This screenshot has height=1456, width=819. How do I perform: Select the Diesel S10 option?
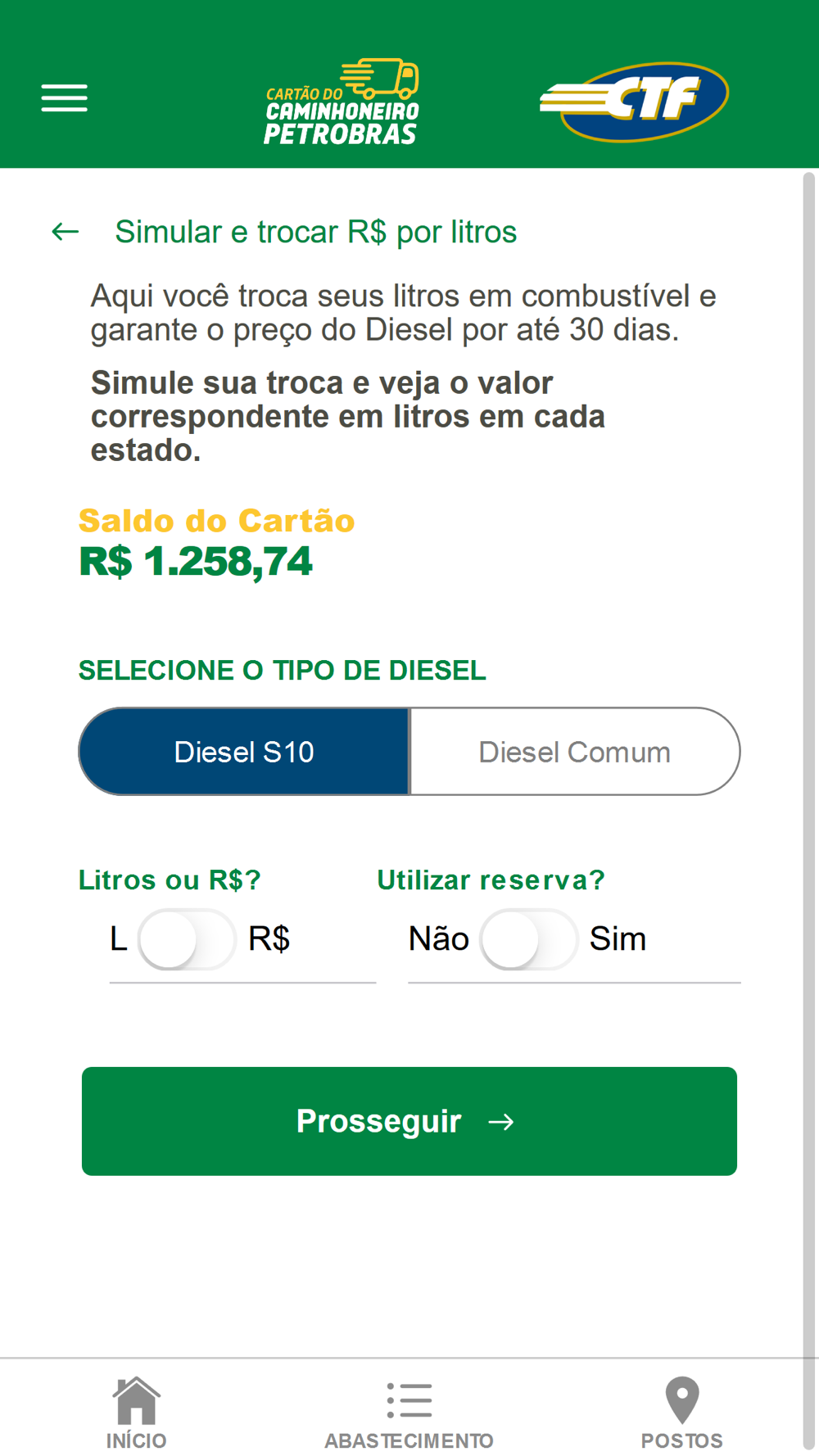point(244,752)
